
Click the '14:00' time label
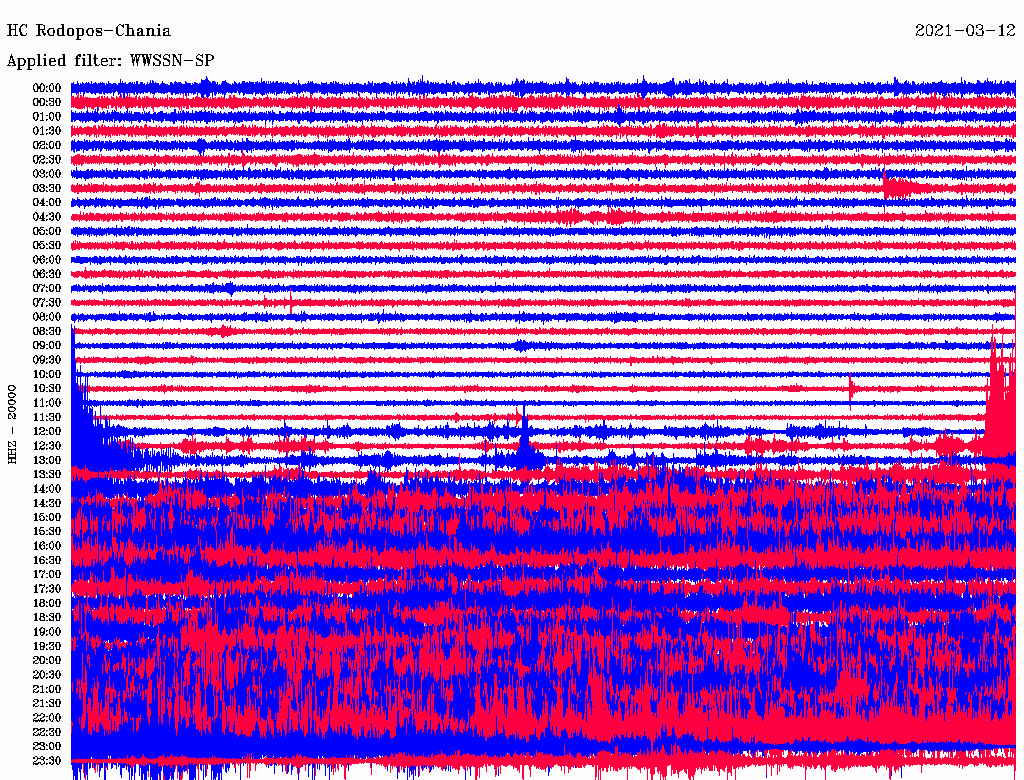click(x=47, y=489)
